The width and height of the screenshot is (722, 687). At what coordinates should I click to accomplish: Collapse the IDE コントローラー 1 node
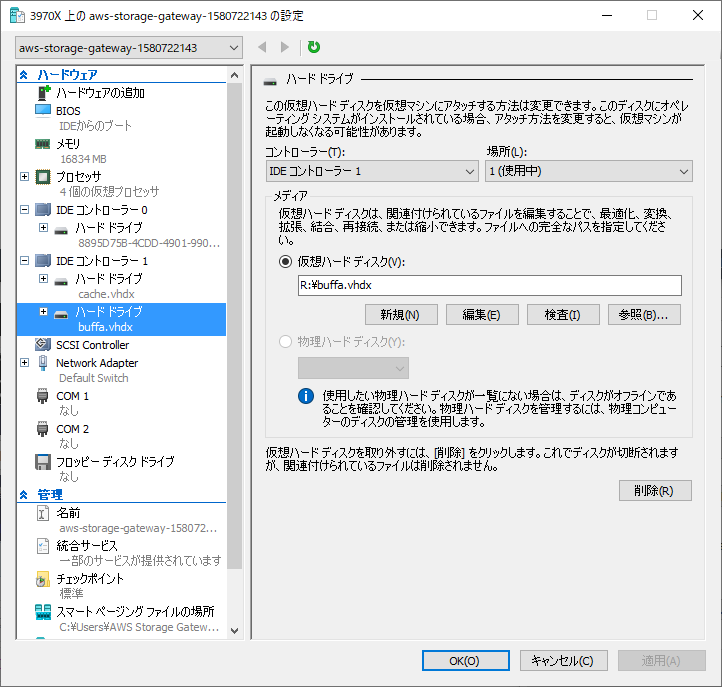(x=24, y=261)
